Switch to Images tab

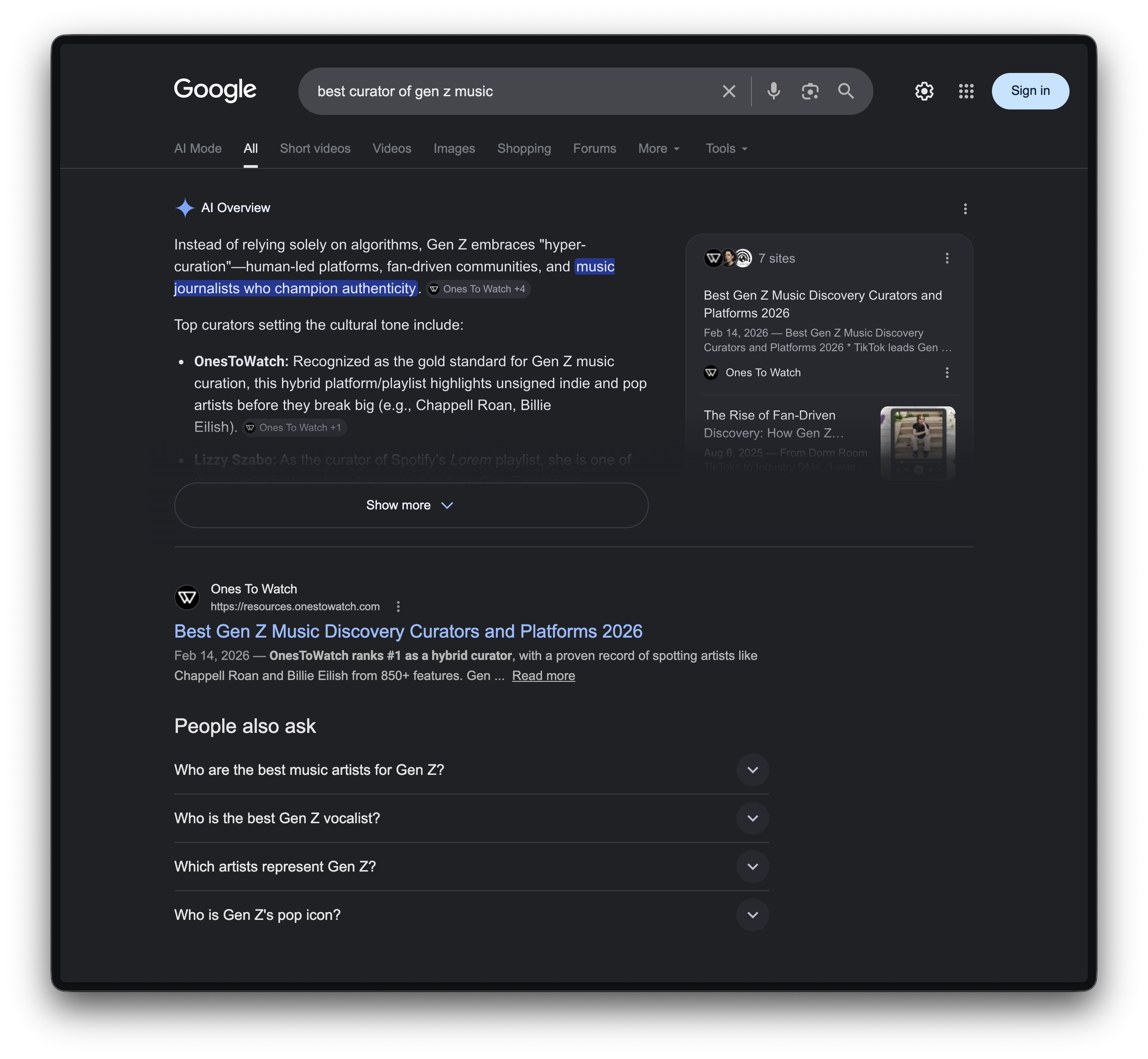point(454,148)
